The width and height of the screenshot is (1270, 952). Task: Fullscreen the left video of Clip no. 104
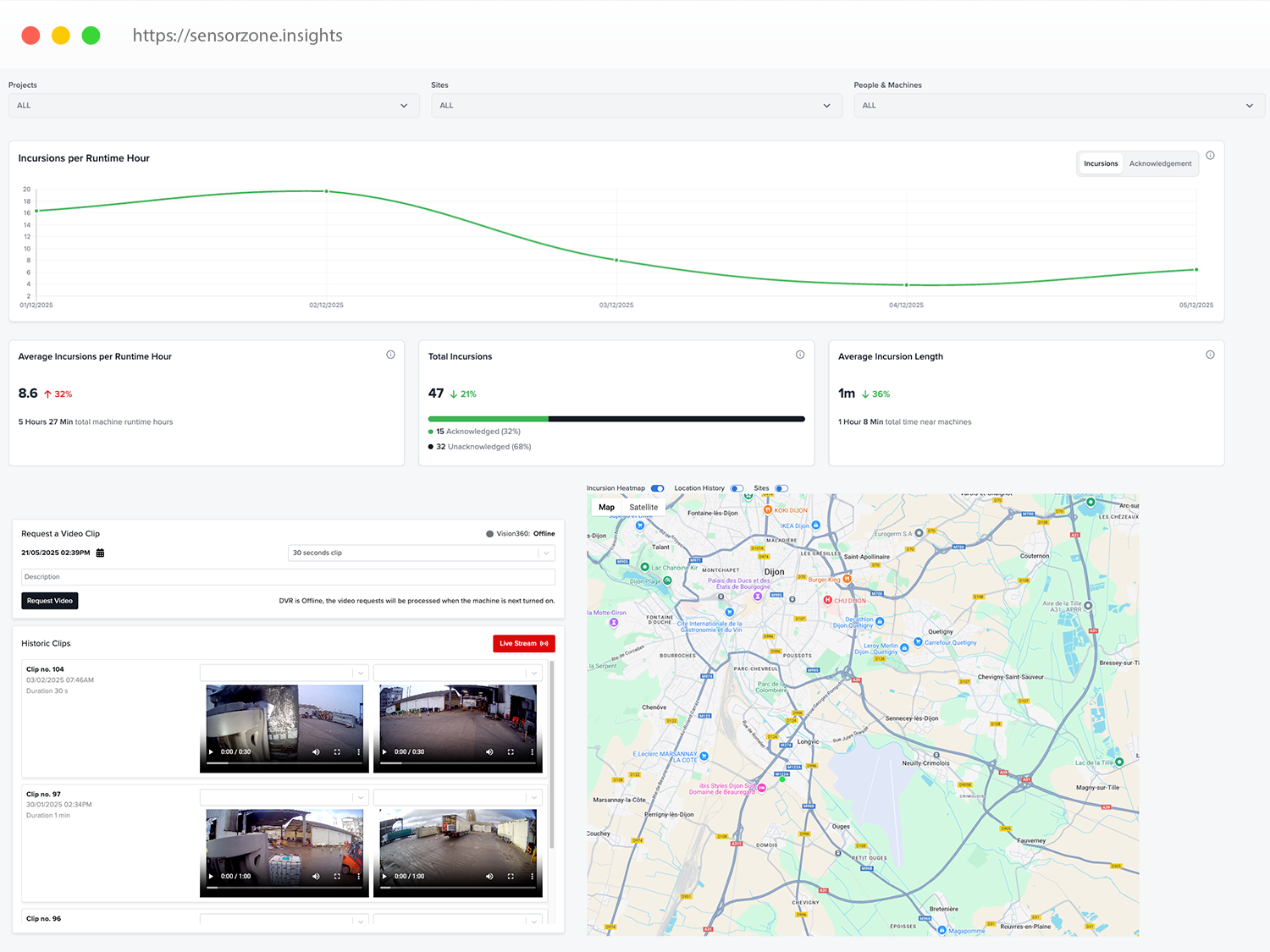click(337, 751)
